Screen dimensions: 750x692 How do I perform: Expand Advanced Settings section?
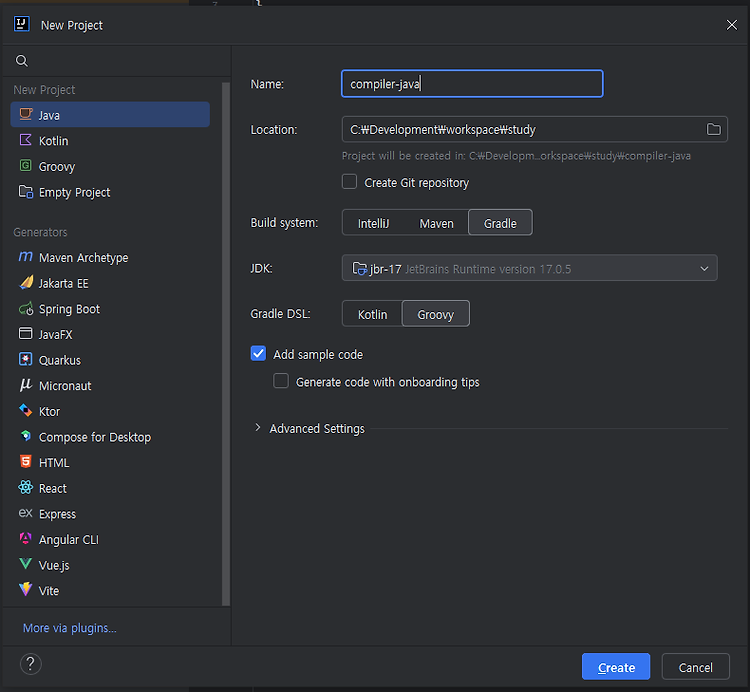point(258,428)
